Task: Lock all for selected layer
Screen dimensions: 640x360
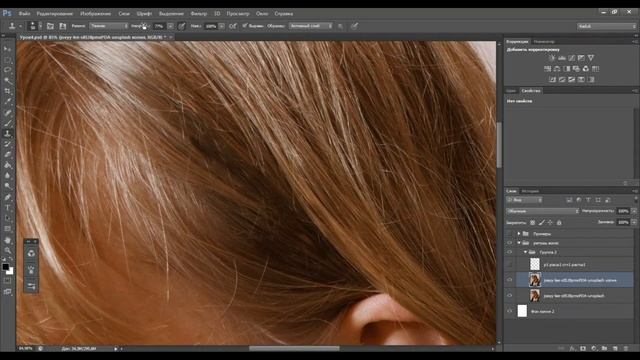Action: [x=559, y=222]
